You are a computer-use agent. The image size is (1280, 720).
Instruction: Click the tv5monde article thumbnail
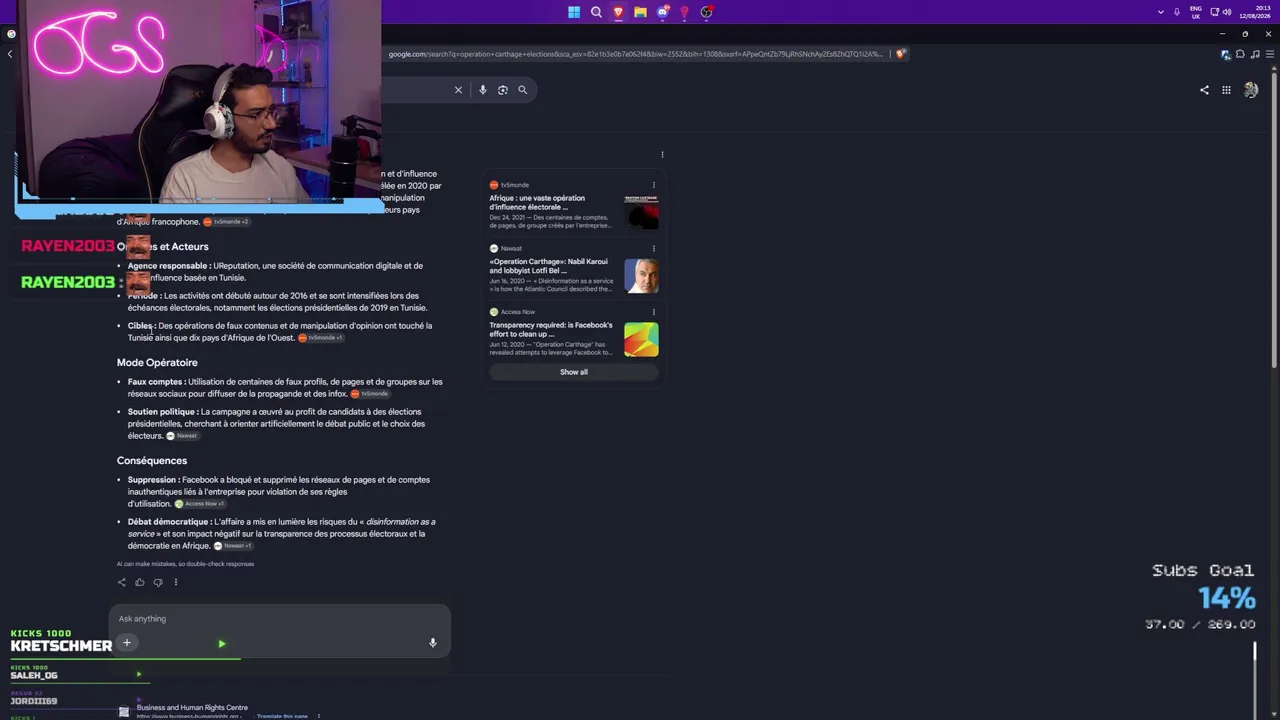tap(641, 212)
